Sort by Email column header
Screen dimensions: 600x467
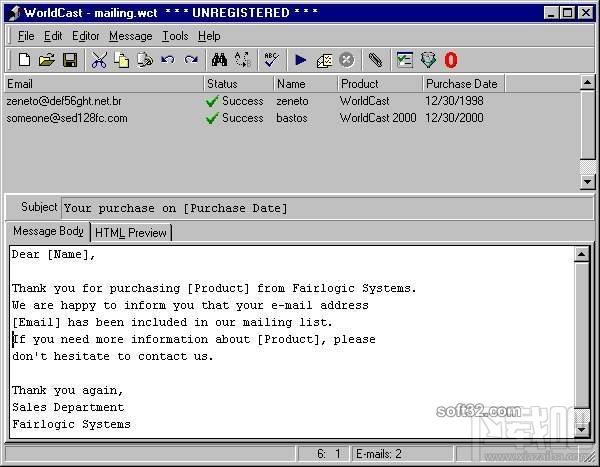(x=104, y=84)
